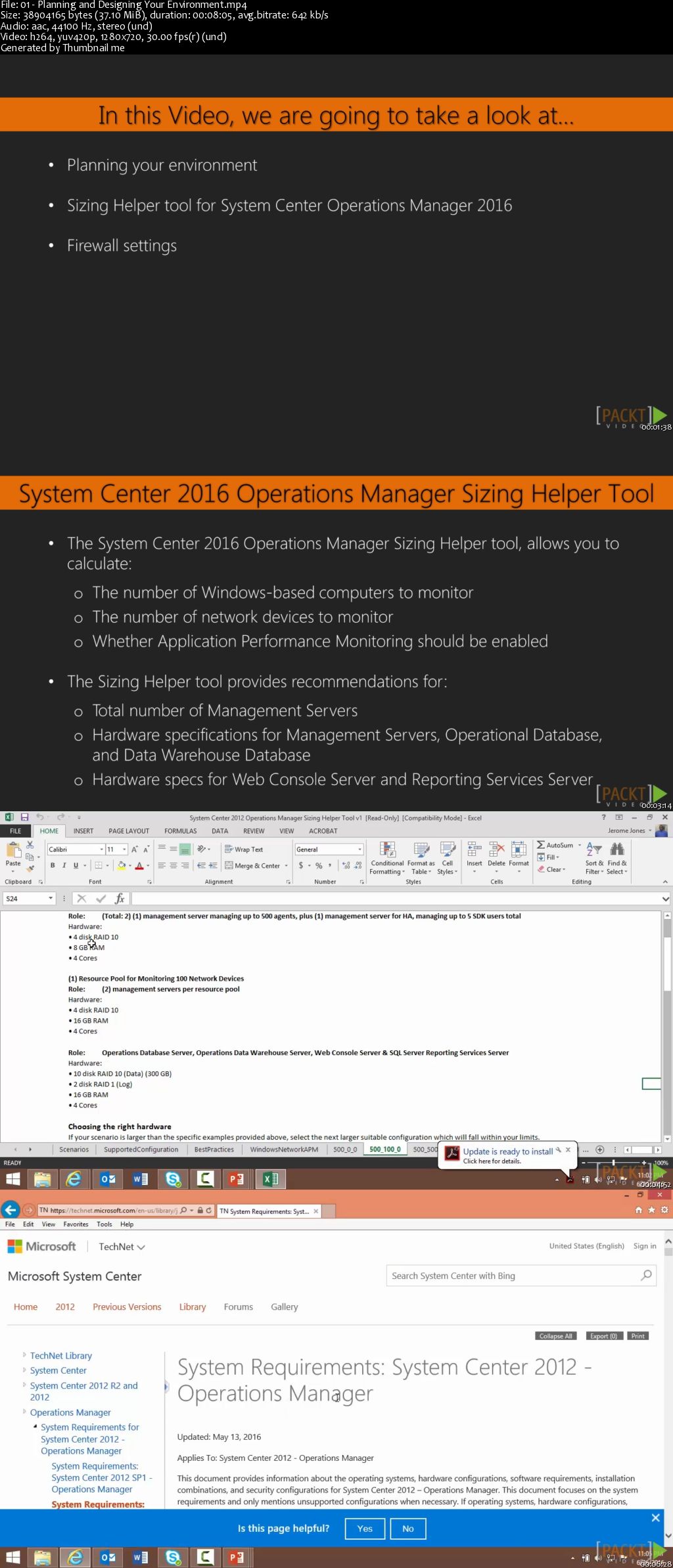
Task: Click the browser Back arrow button
Action: click(x=10, y=1209)
